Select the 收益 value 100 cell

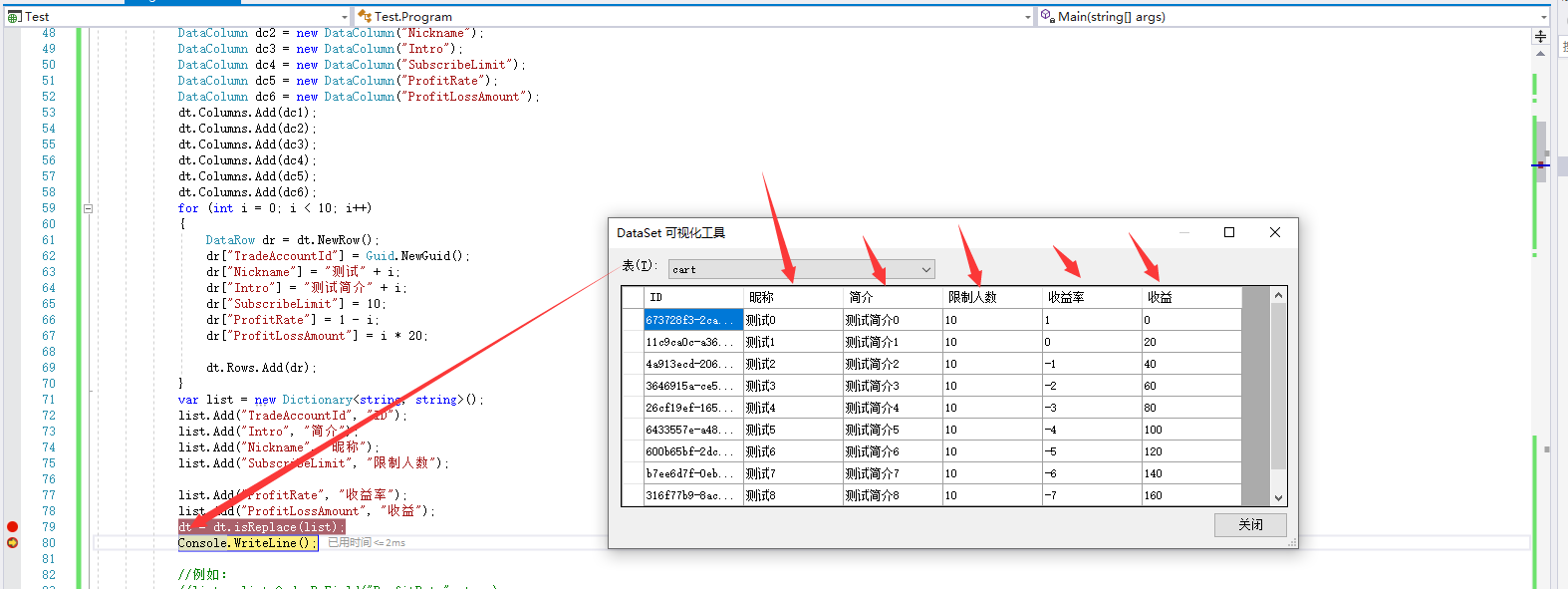pyautogui.click(x=1191, y=430)
